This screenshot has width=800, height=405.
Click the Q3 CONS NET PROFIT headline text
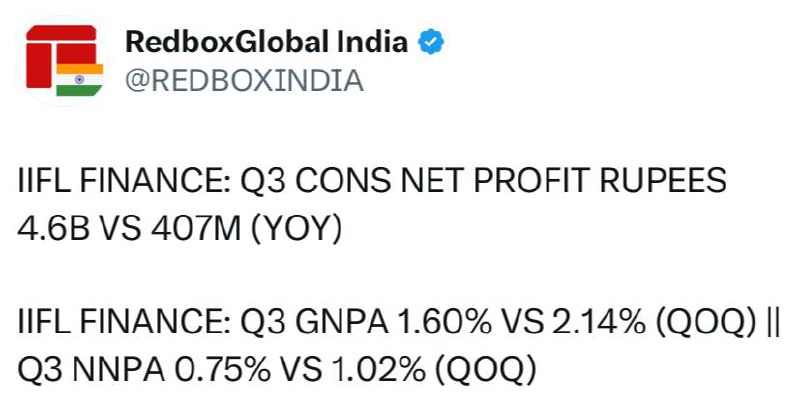372,181
